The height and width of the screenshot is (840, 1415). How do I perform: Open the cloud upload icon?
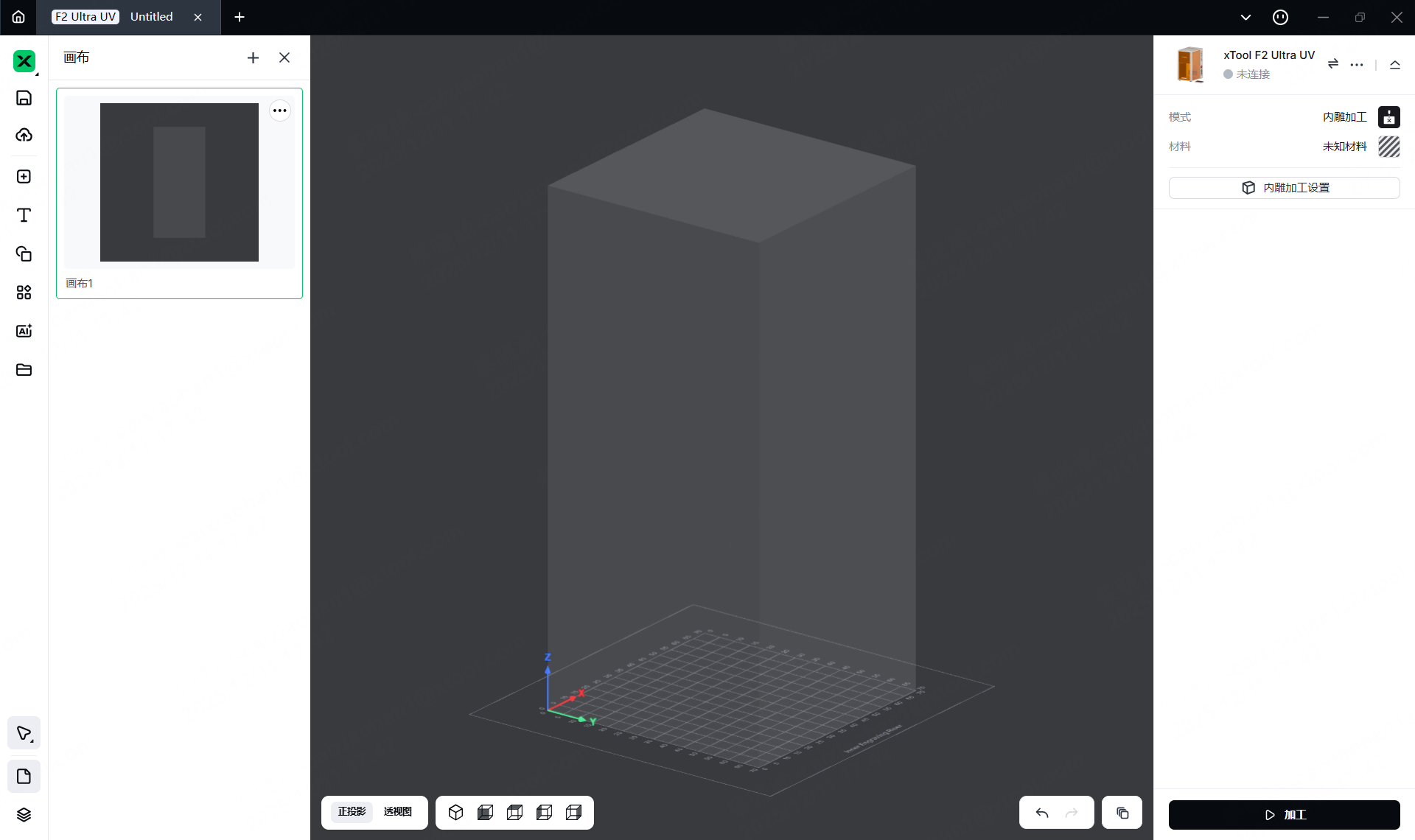pyautogui.click(x=24, y=135)
